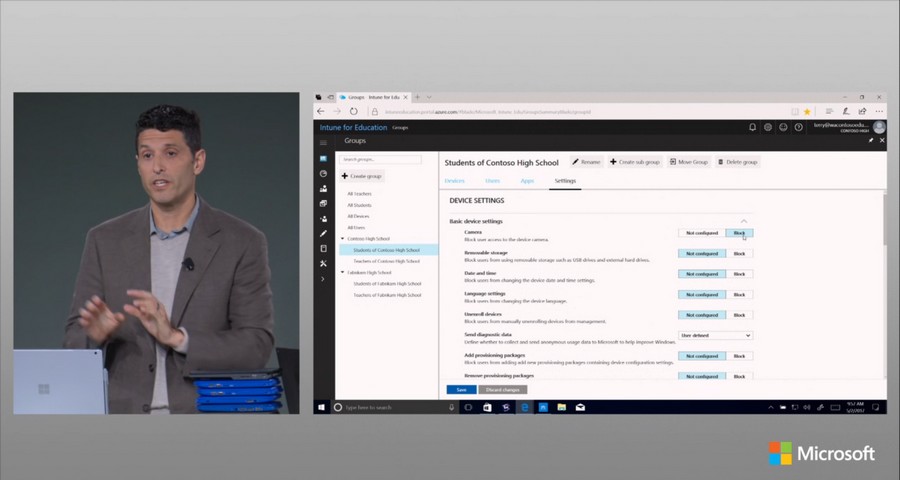900x480 pixels.
Task: Click Discard changes
Action: (503, 390)
